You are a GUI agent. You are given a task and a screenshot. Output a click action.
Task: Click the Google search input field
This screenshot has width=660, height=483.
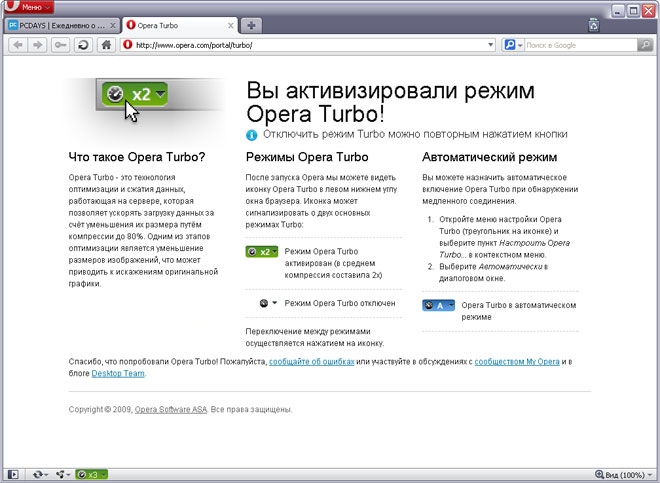581,45
